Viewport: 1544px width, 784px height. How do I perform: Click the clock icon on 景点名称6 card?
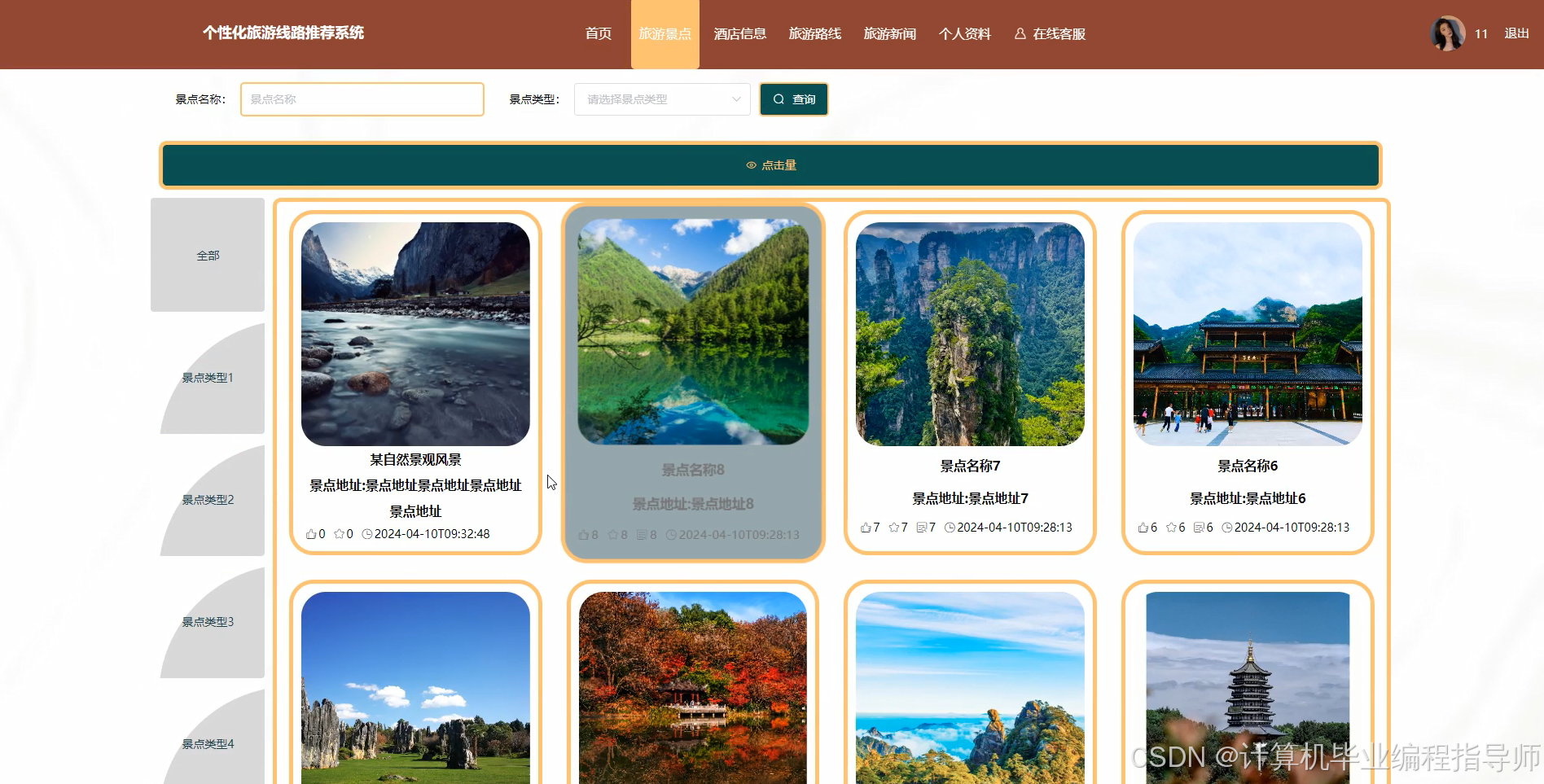(1227, 528)
